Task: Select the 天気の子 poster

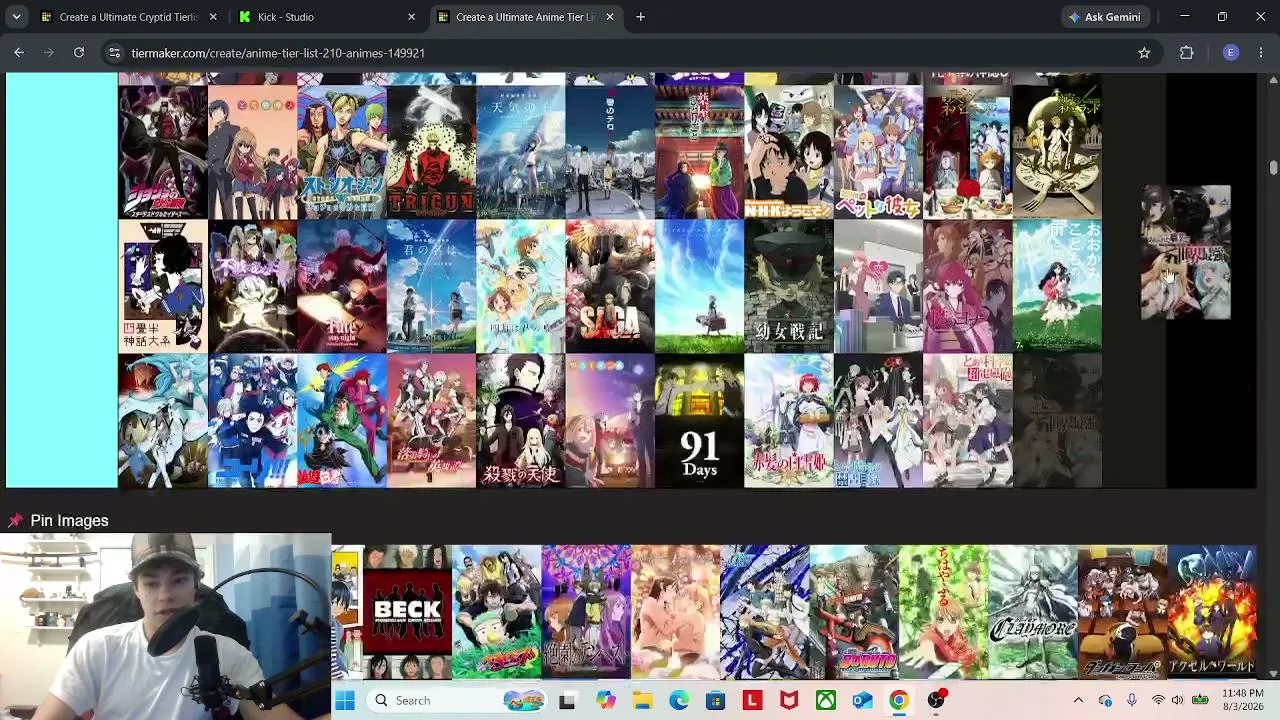Action: [x=521, y=152]
